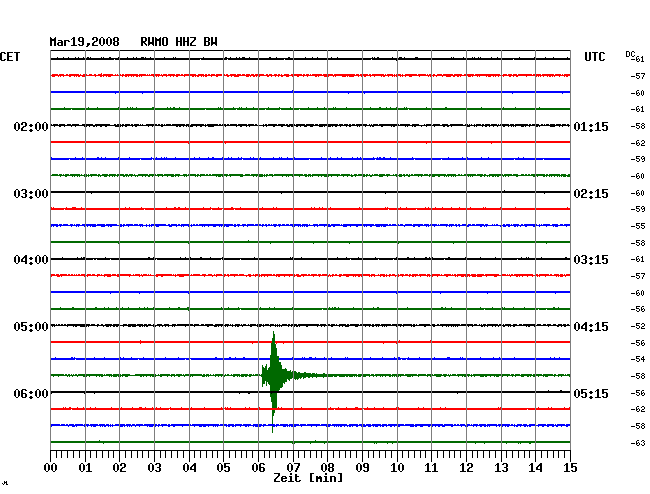Viewport: 650px width, 494px height.
Task: Select minute tick label 09 on axis
Action: pos(362,468)
